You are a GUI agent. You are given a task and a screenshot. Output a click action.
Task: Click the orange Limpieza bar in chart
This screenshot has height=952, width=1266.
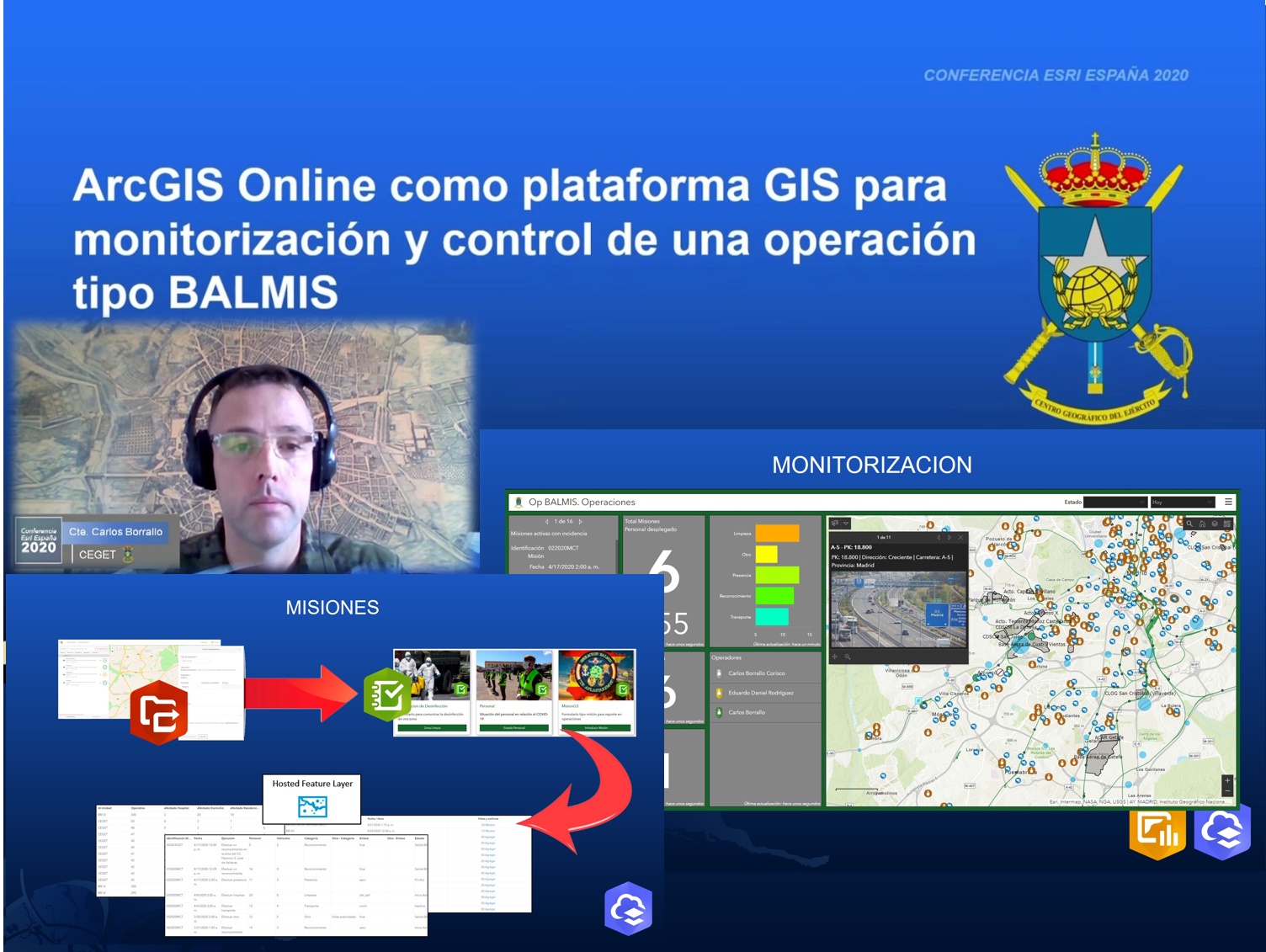tap(777, 533)
